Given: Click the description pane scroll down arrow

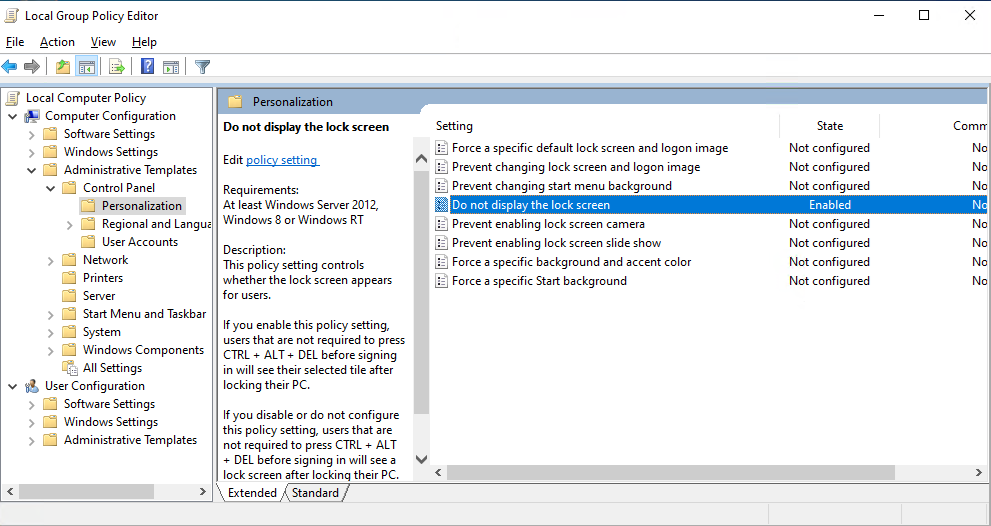Looking at the screenshot, I should [x=422, y=459].
